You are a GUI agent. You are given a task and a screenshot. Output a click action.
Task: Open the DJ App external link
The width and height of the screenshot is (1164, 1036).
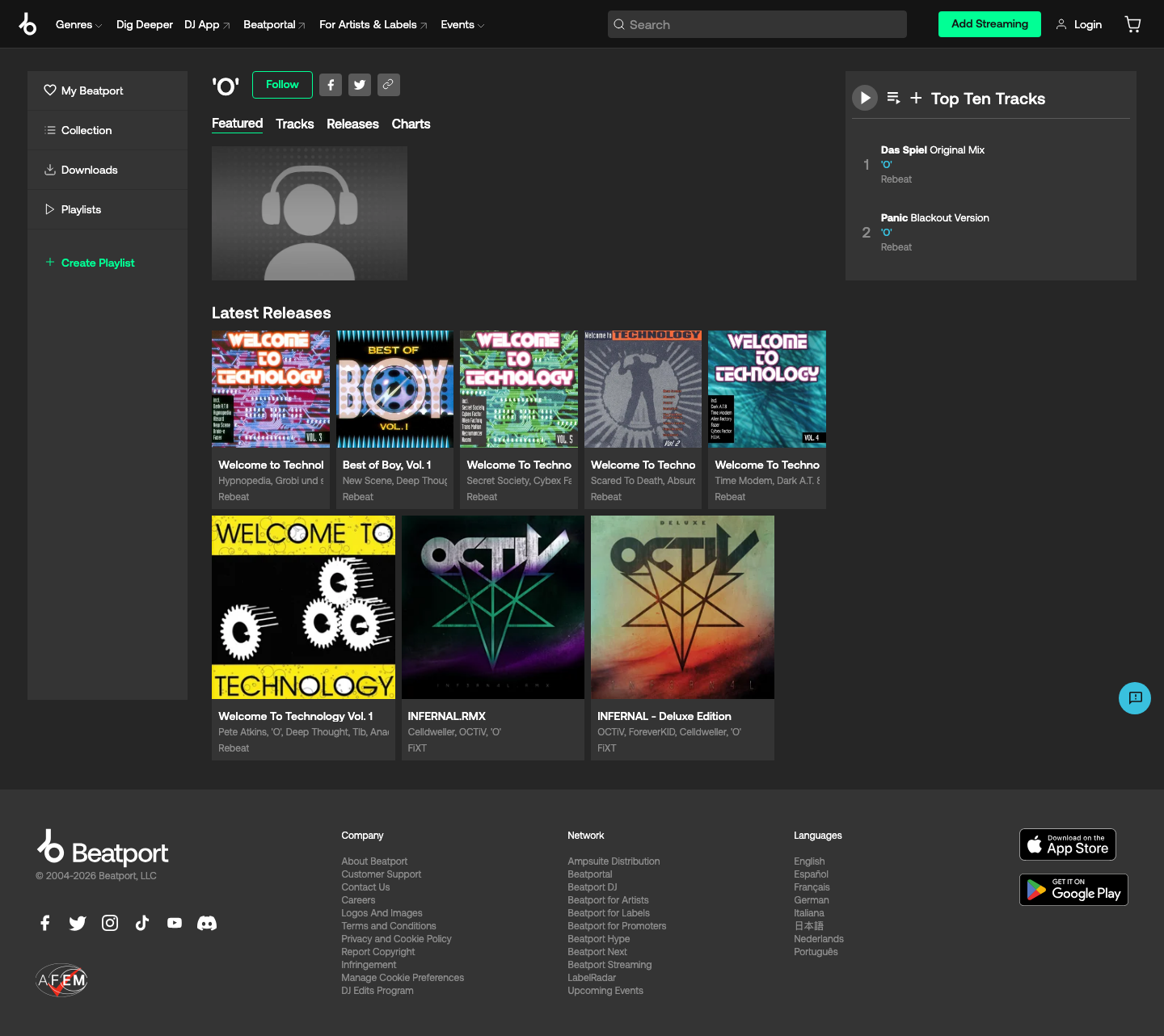click(x=207, y=25)
